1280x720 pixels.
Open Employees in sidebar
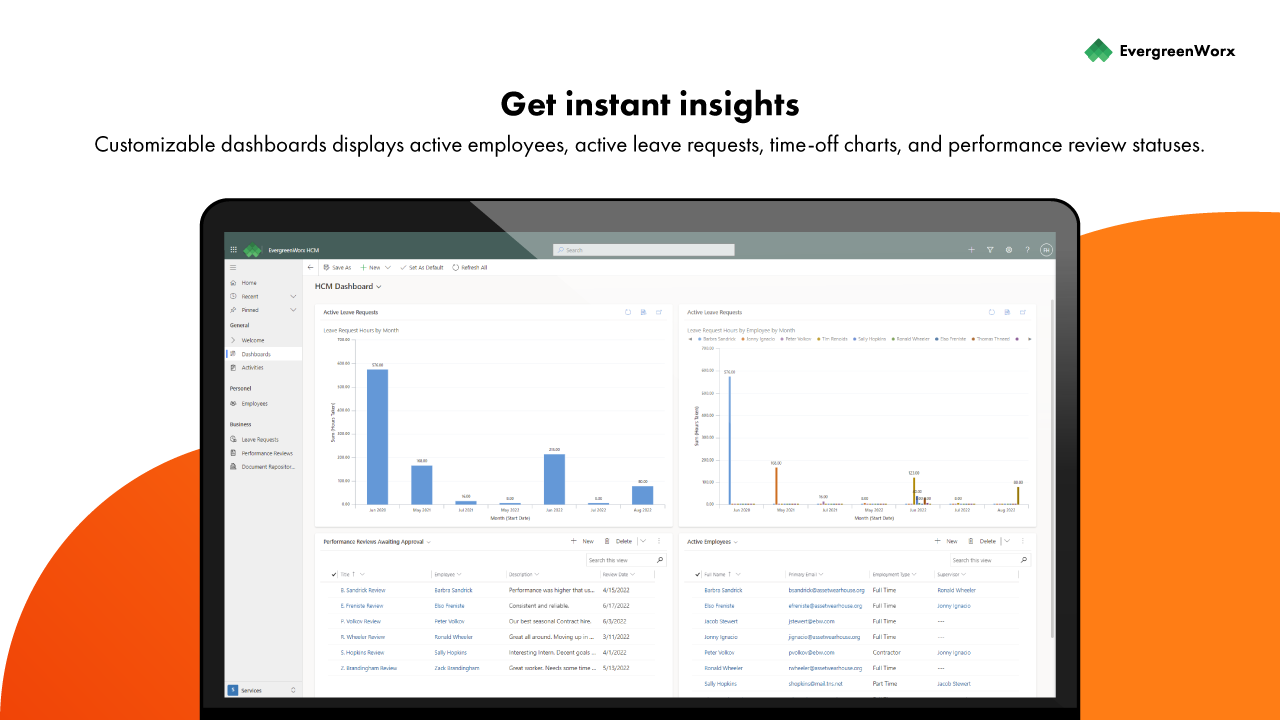click(254, 404)
